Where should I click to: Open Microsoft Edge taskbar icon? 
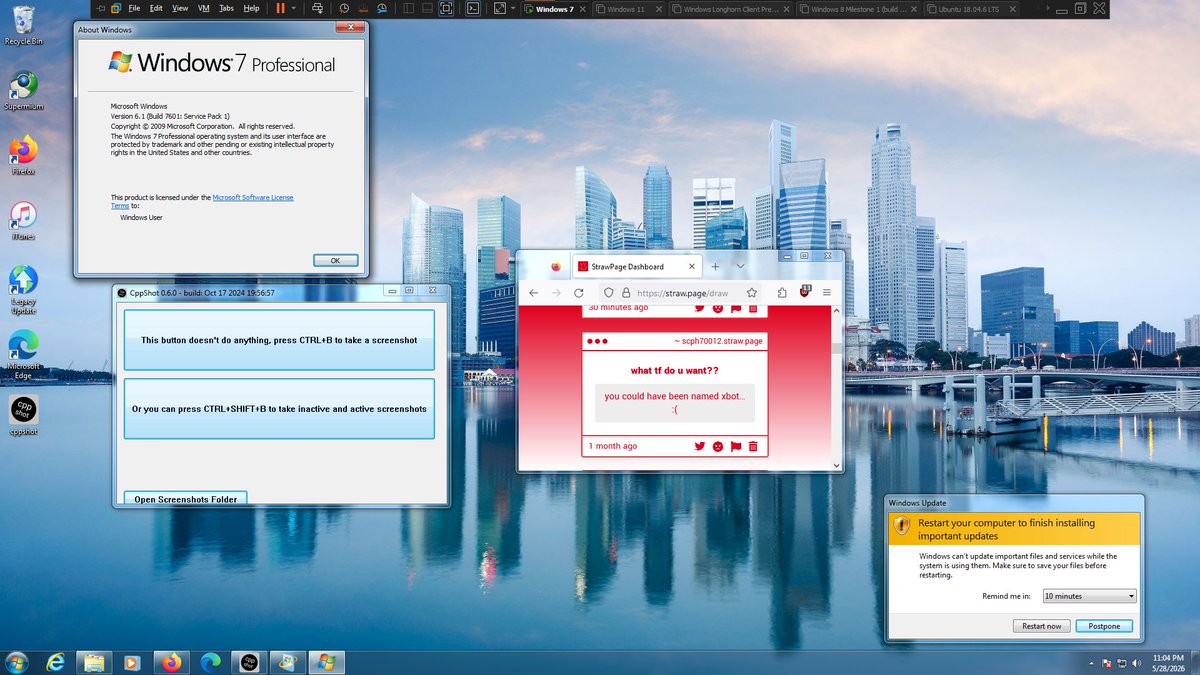coord(209,662)
